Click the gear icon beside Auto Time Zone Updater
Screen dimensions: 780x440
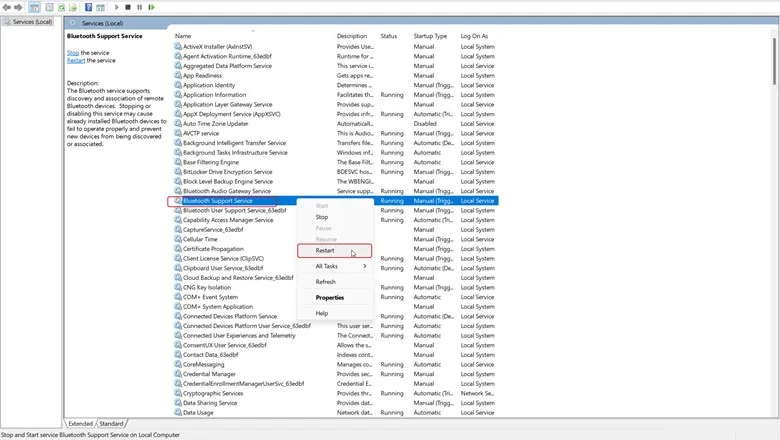point(178,123)
